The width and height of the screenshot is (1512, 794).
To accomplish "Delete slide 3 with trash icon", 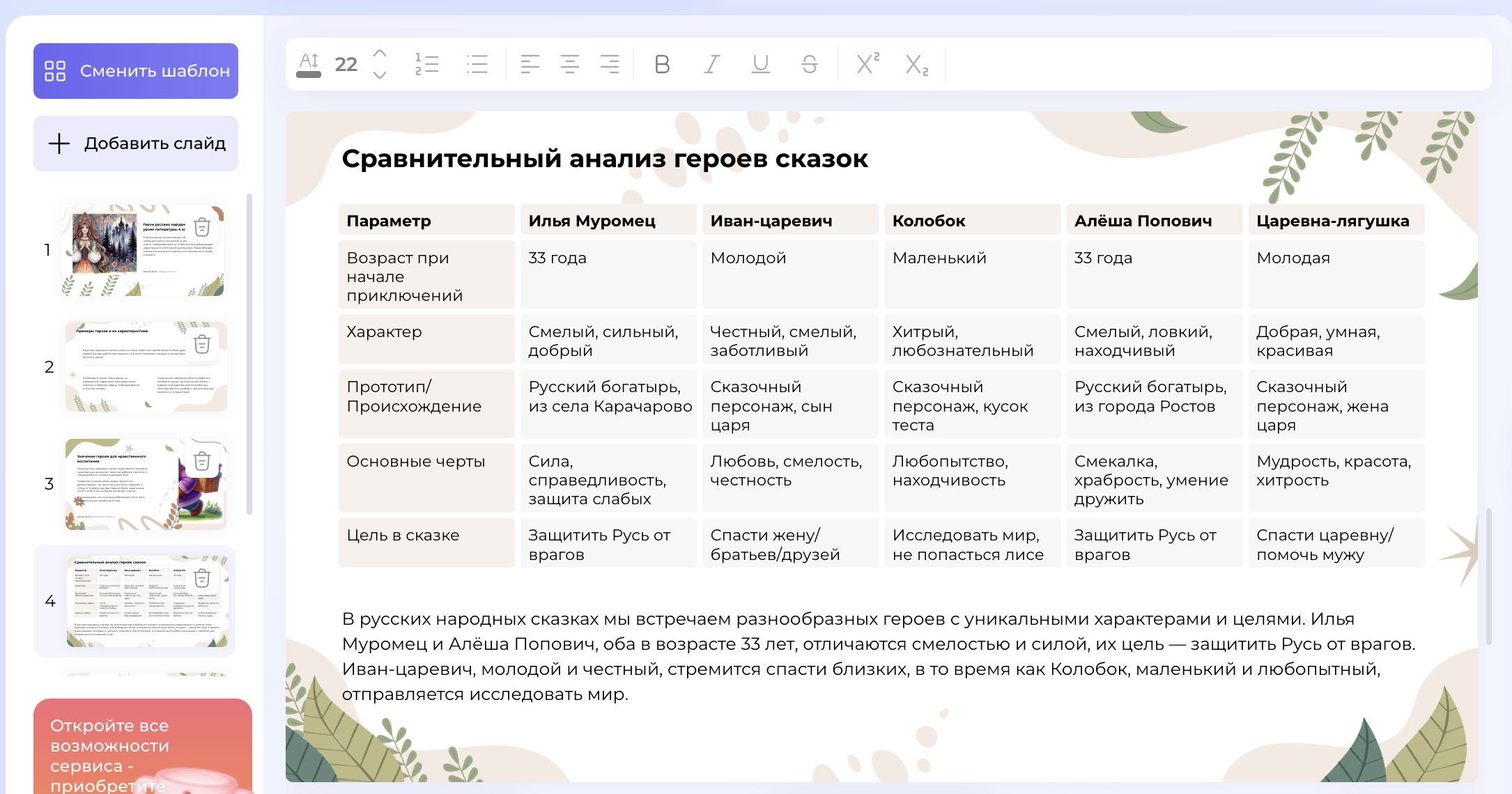I will (202, 461).
